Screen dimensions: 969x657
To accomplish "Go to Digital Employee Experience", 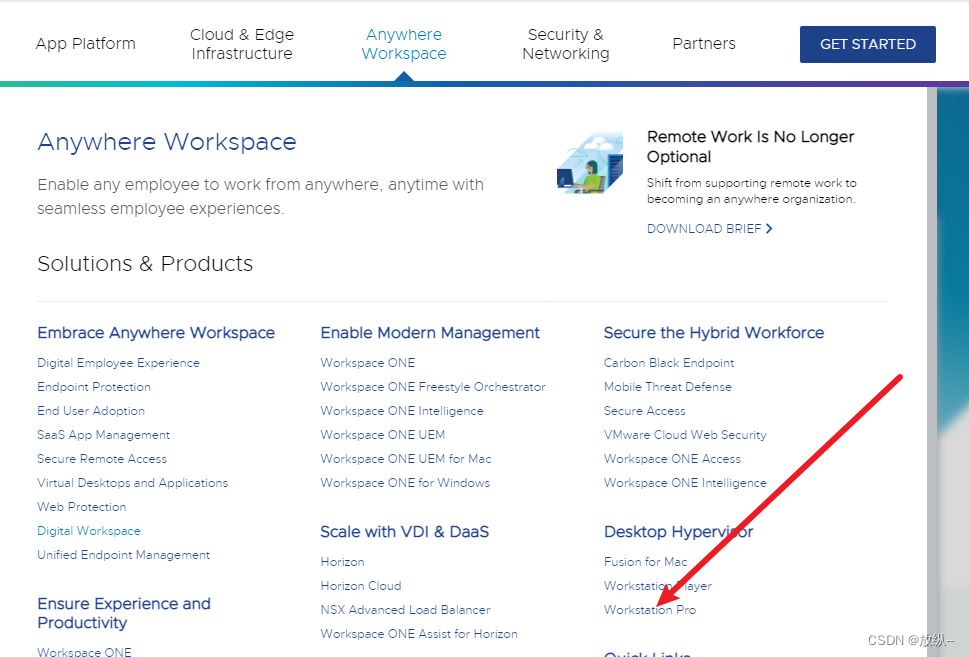I will pos(118,363).
